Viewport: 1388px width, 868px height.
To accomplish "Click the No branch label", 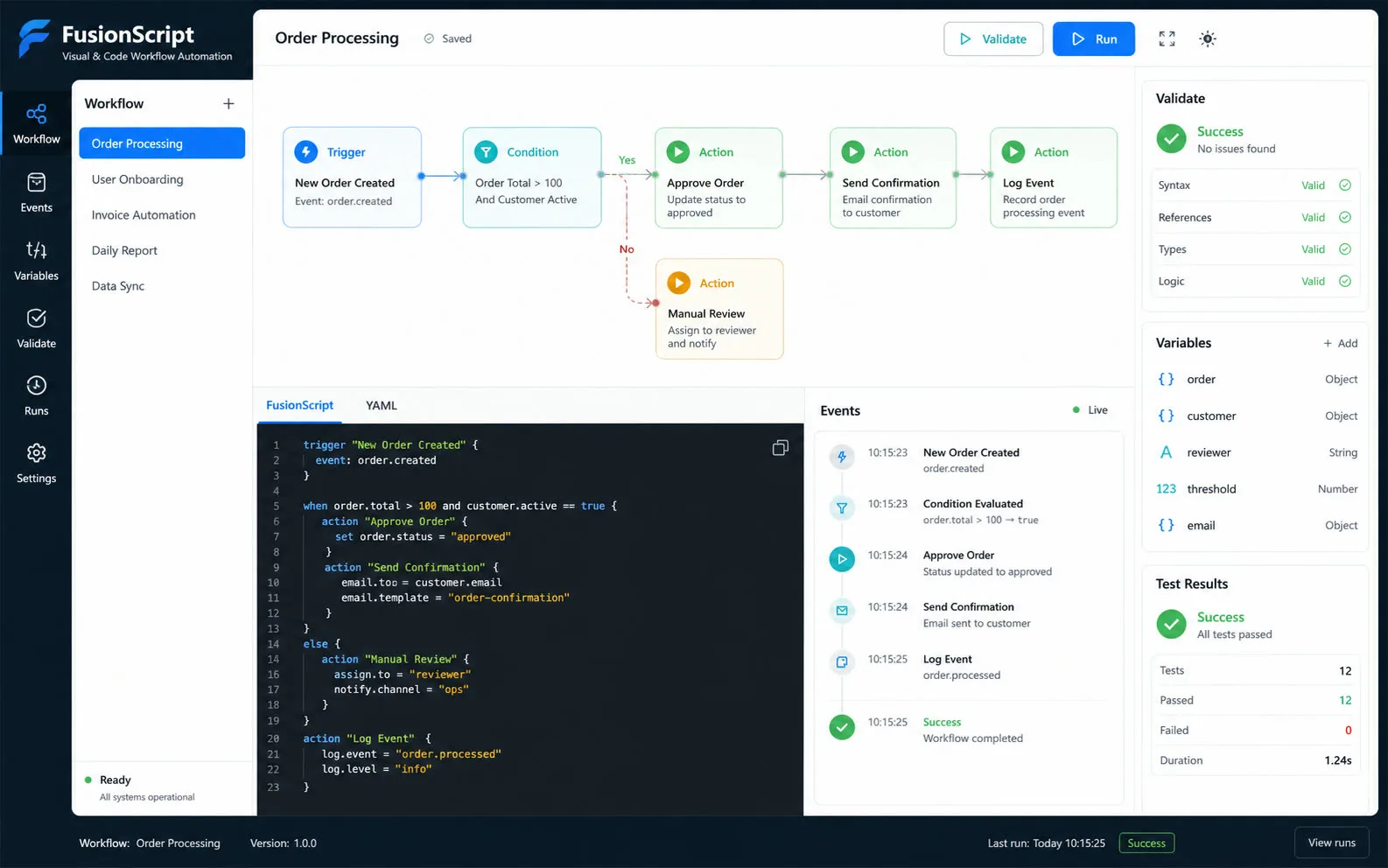I will coord(627,249).
